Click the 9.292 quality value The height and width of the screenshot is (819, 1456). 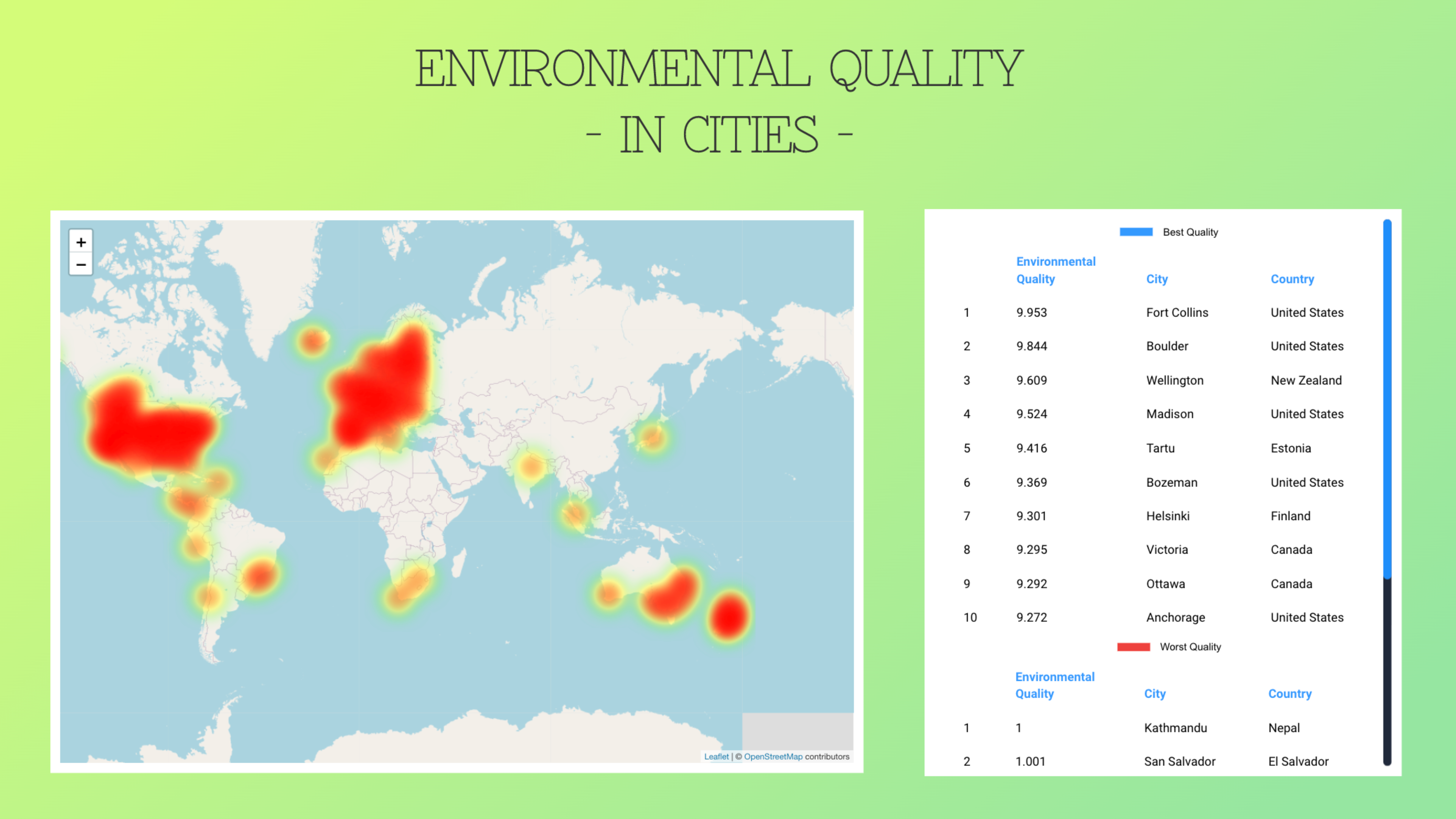coord(1032,584)
